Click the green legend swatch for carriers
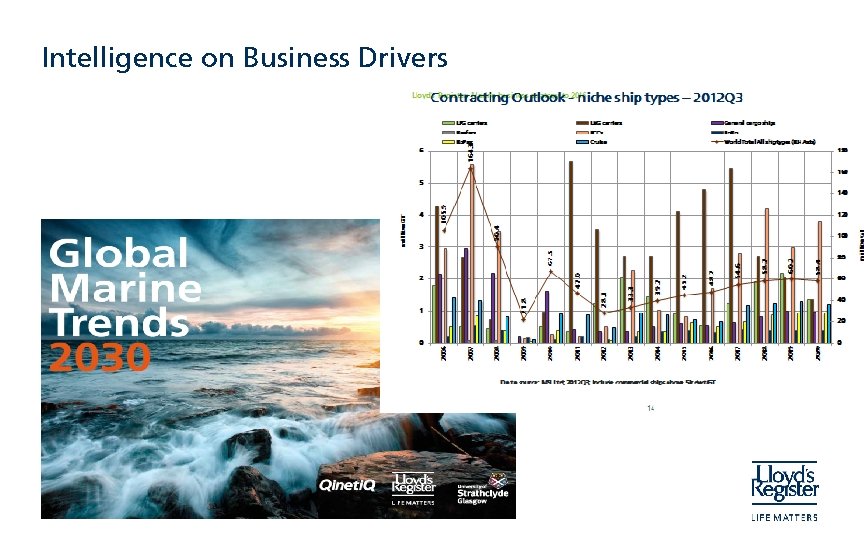The image size is (864, 540). (449, 123)
